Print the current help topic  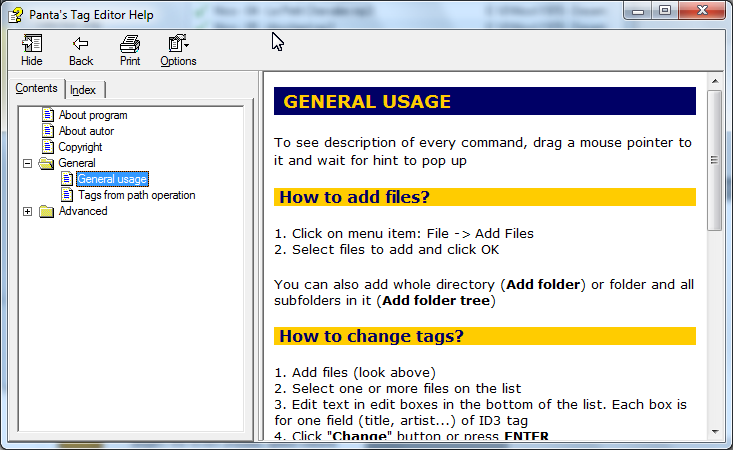(x=130, y=50)
